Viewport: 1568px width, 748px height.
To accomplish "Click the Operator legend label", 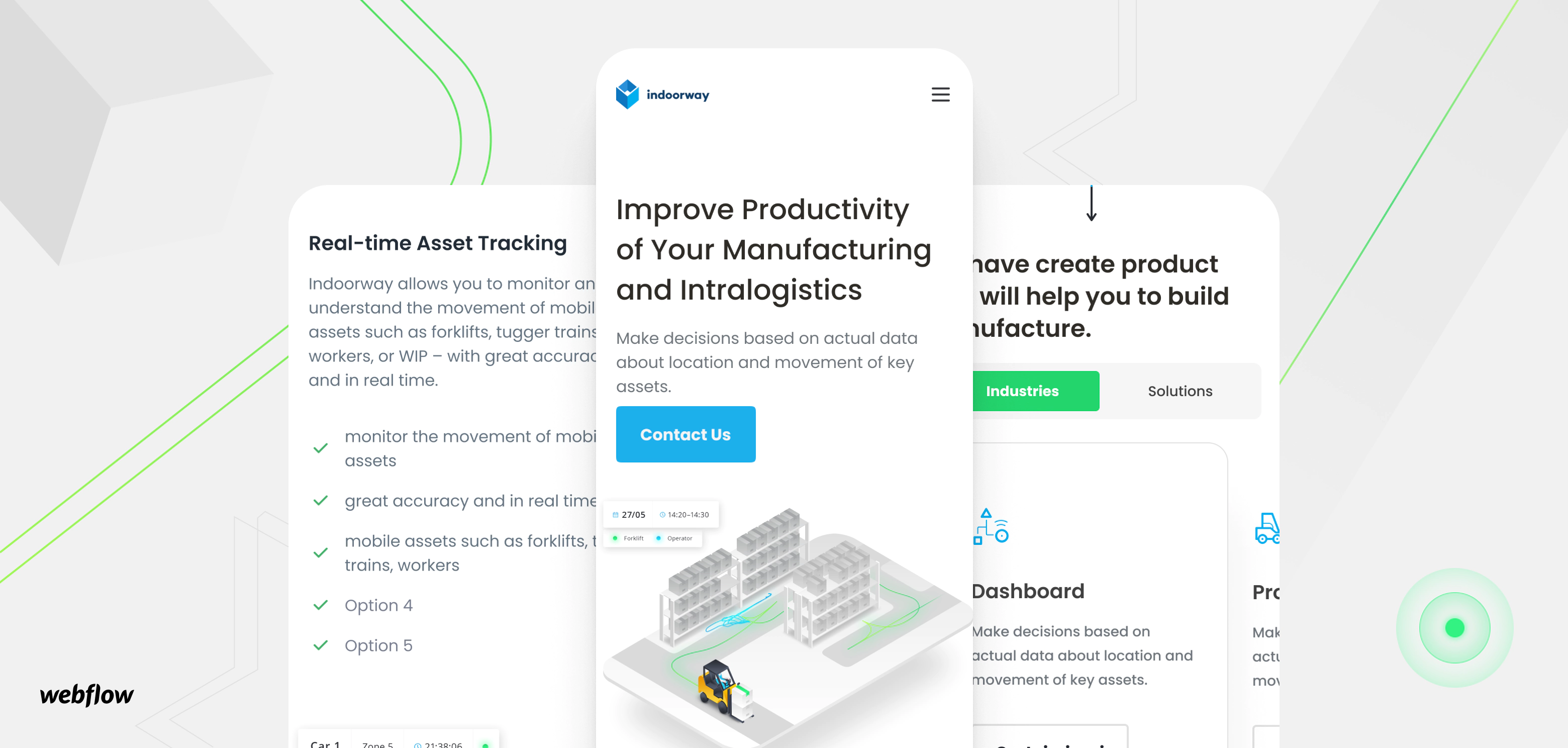I will click(x=679, y=538).
